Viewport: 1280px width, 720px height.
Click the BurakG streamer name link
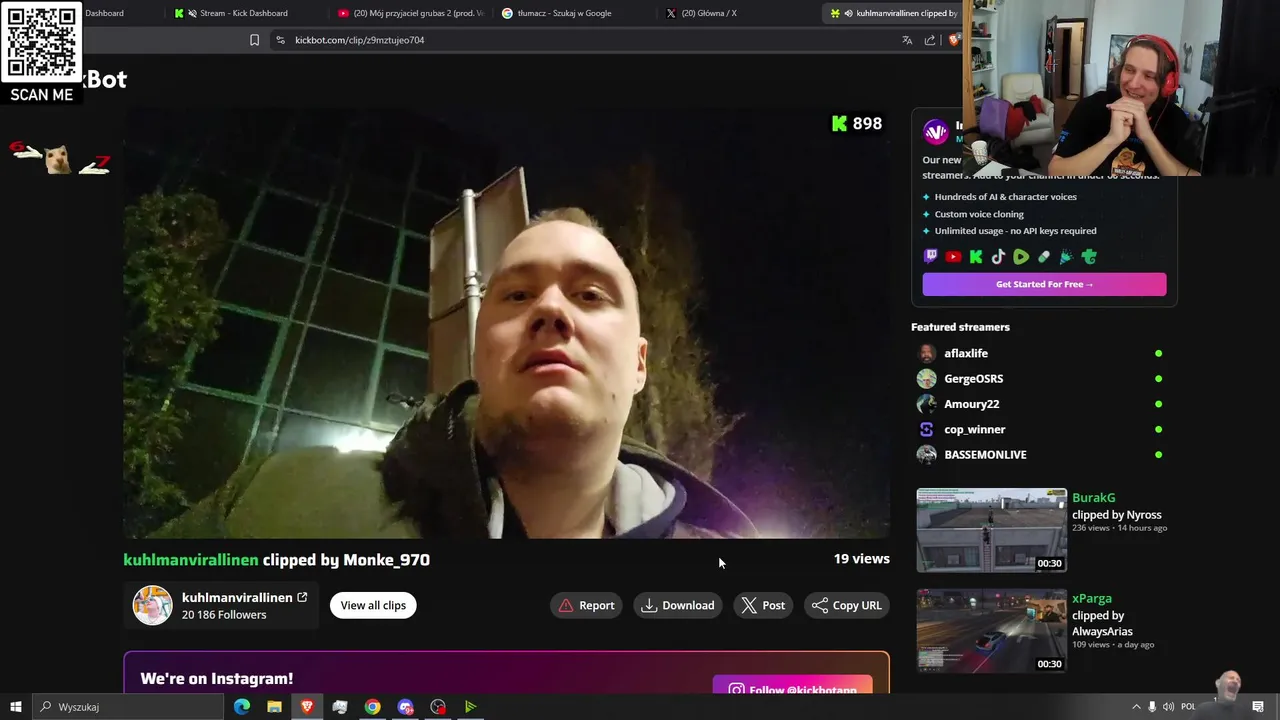[x=1093, y=497]
